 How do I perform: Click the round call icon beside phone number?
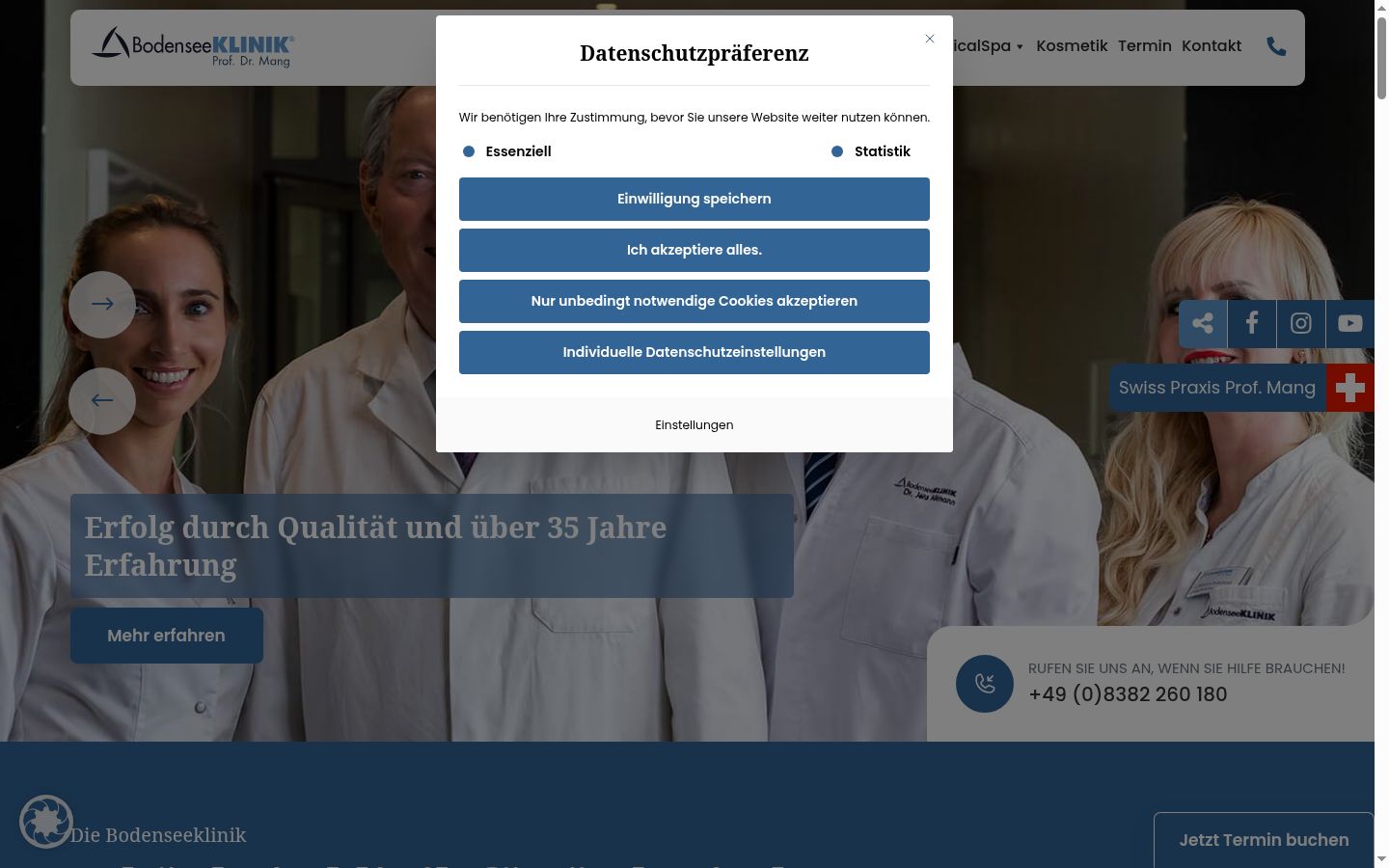[x=985, y=684]
